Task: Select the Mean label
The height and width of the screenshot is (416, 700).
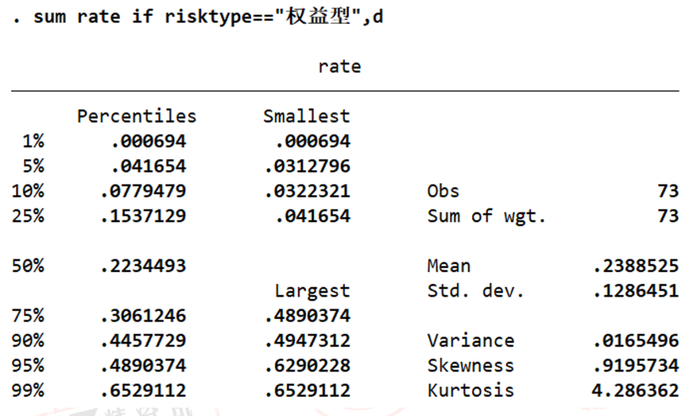Action: [448, 266]
